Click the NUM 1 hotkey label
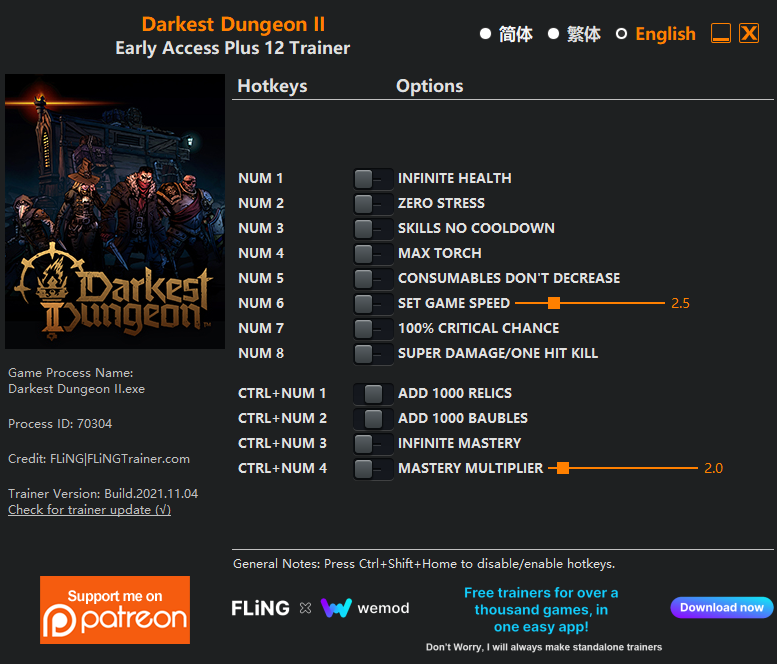 tap(261, 178)
